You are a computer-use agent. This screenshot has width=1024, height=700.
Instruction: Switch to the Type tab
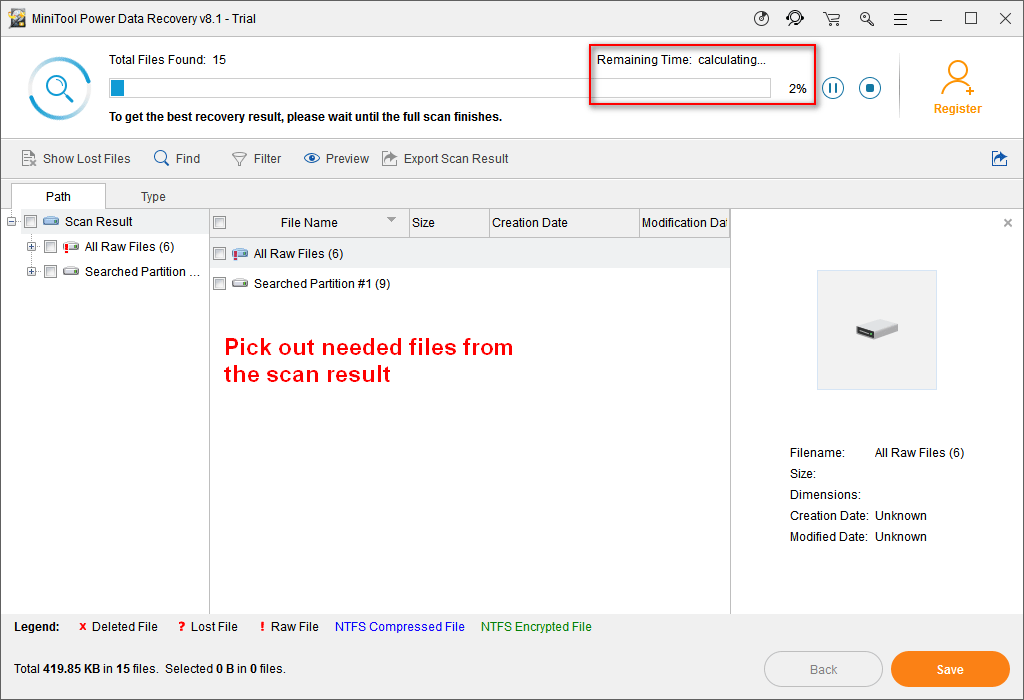point(153,197)
